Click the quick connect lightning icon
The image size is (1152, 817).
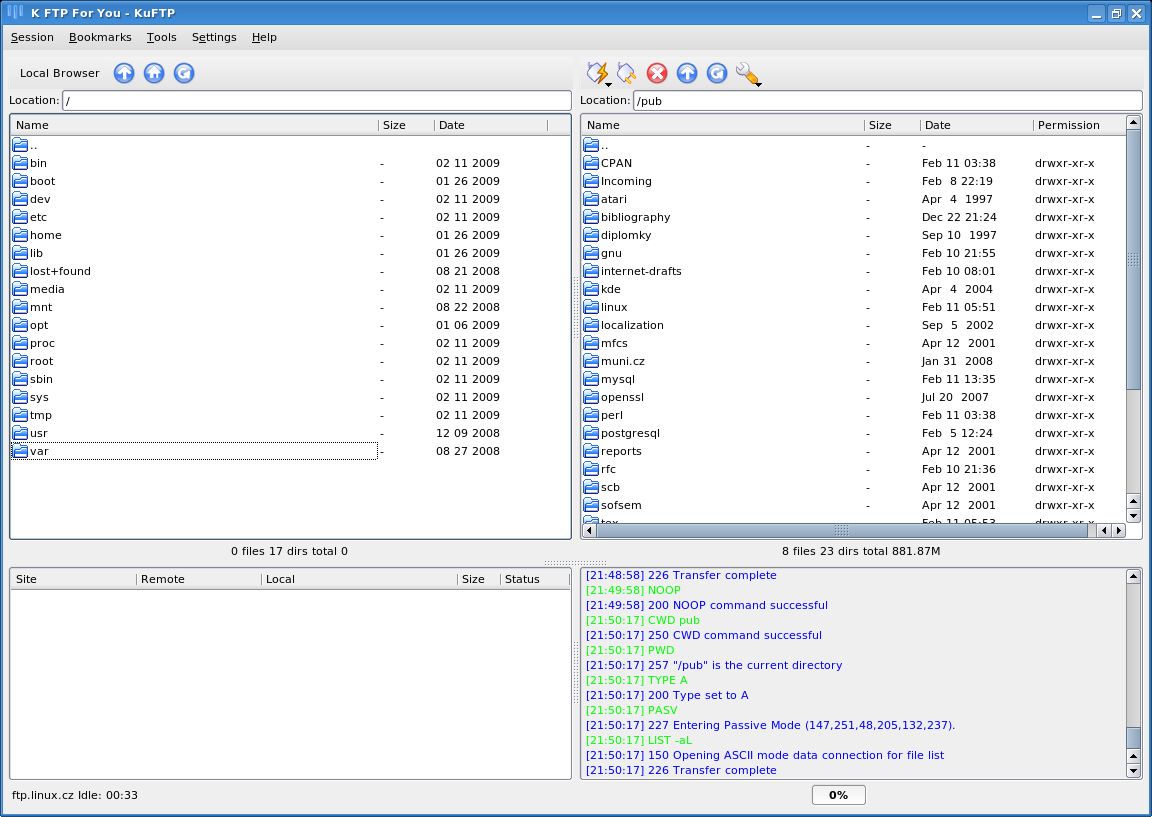point(597,73)
